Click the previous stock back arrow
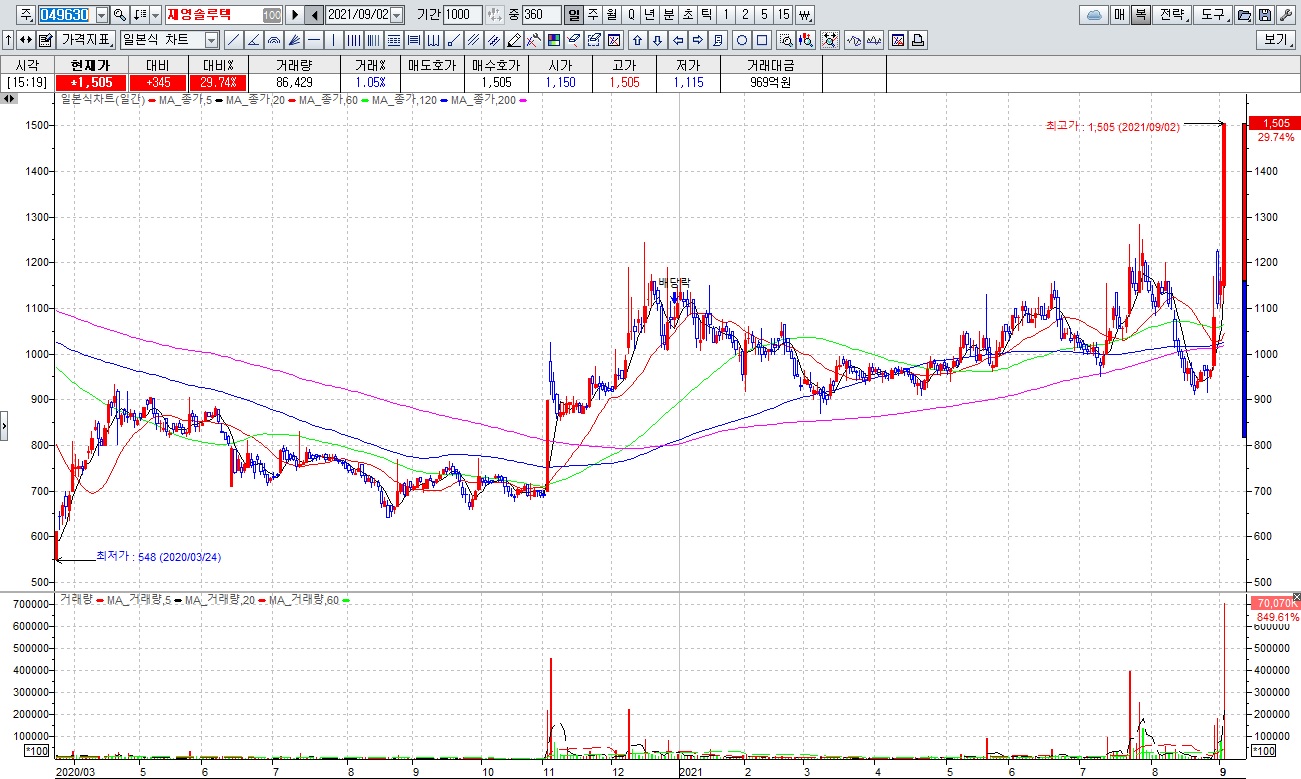1301x779 pixels. click(x=314, y=15)
